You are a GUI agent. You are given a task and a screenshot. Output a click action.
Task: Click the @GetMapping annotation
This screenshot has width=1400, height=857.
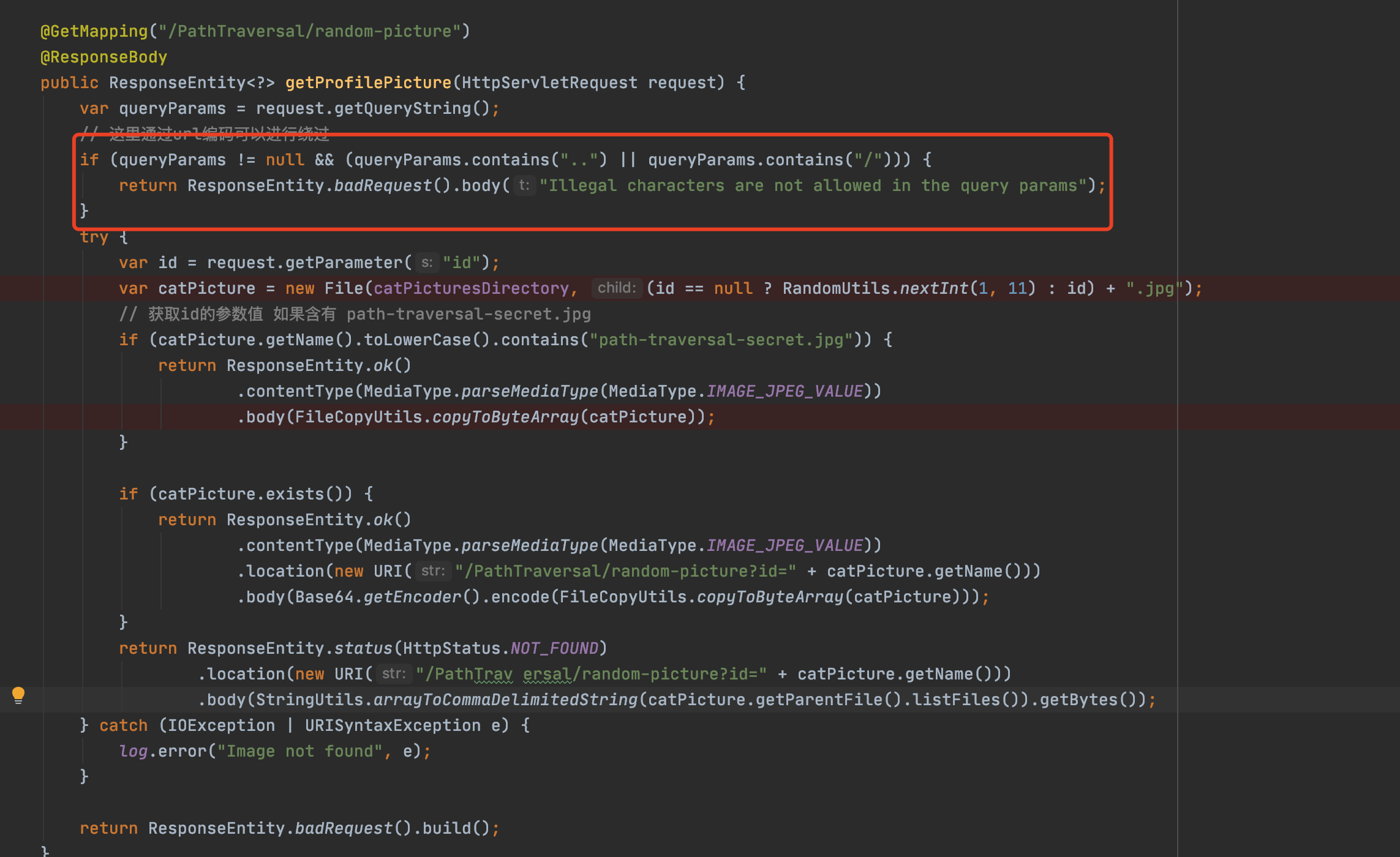click(94, 31)
